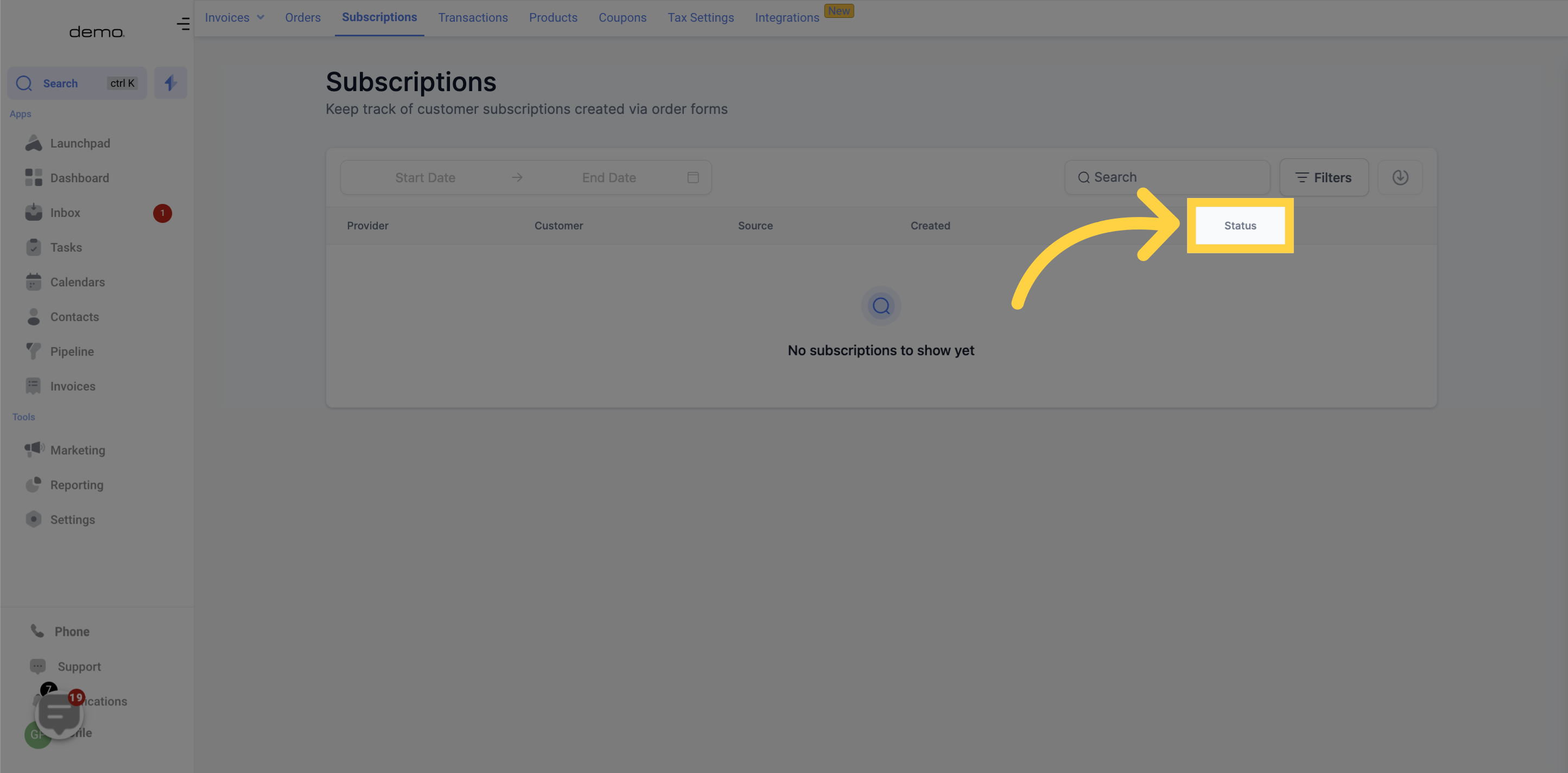Click the ctrl K shortcut hint
1568x773 pixels.
click(122, 84)
